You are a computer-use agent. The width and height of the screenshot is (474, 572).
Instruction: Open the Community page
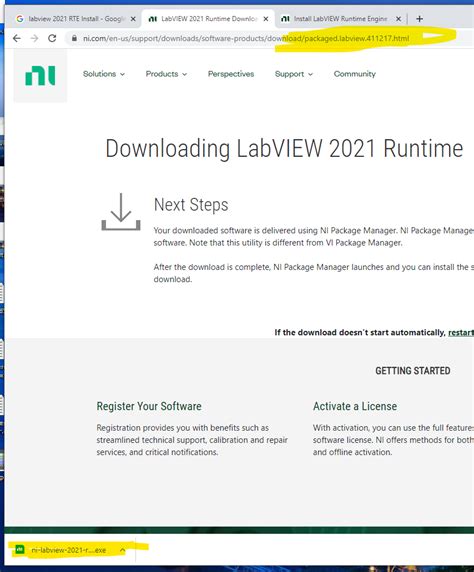(x=355, y=74)
